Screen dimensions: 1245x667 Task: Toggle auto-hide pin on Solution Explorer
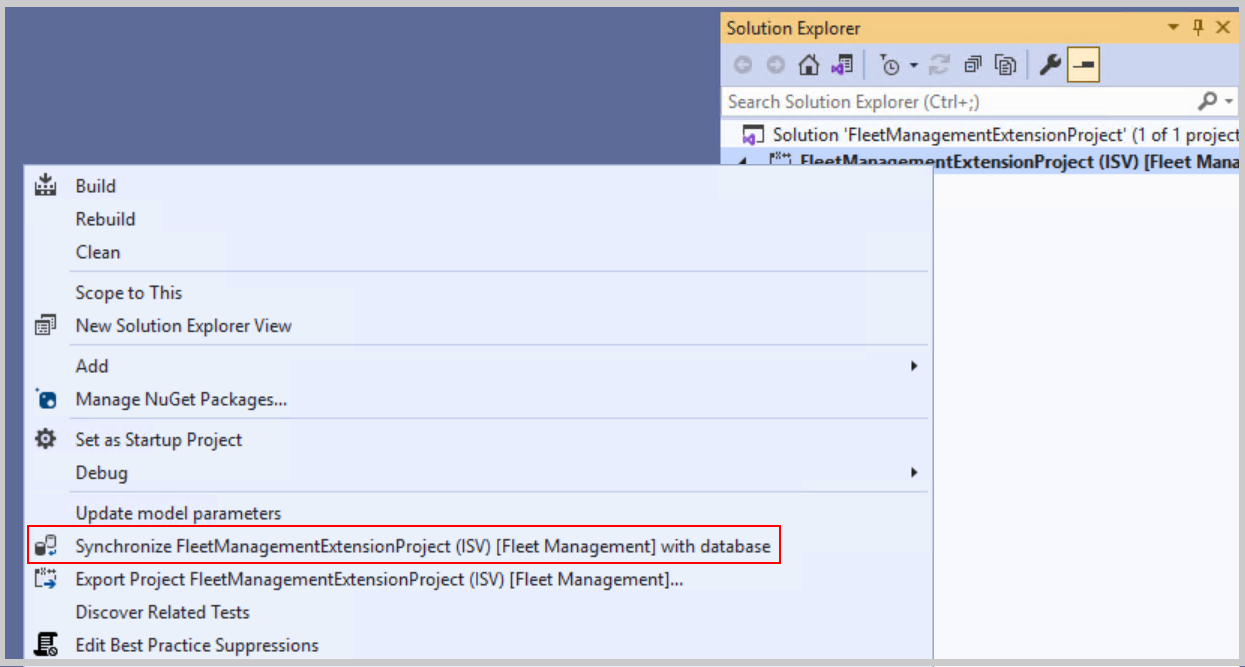pyautogui.click(x=1198, y=28)
